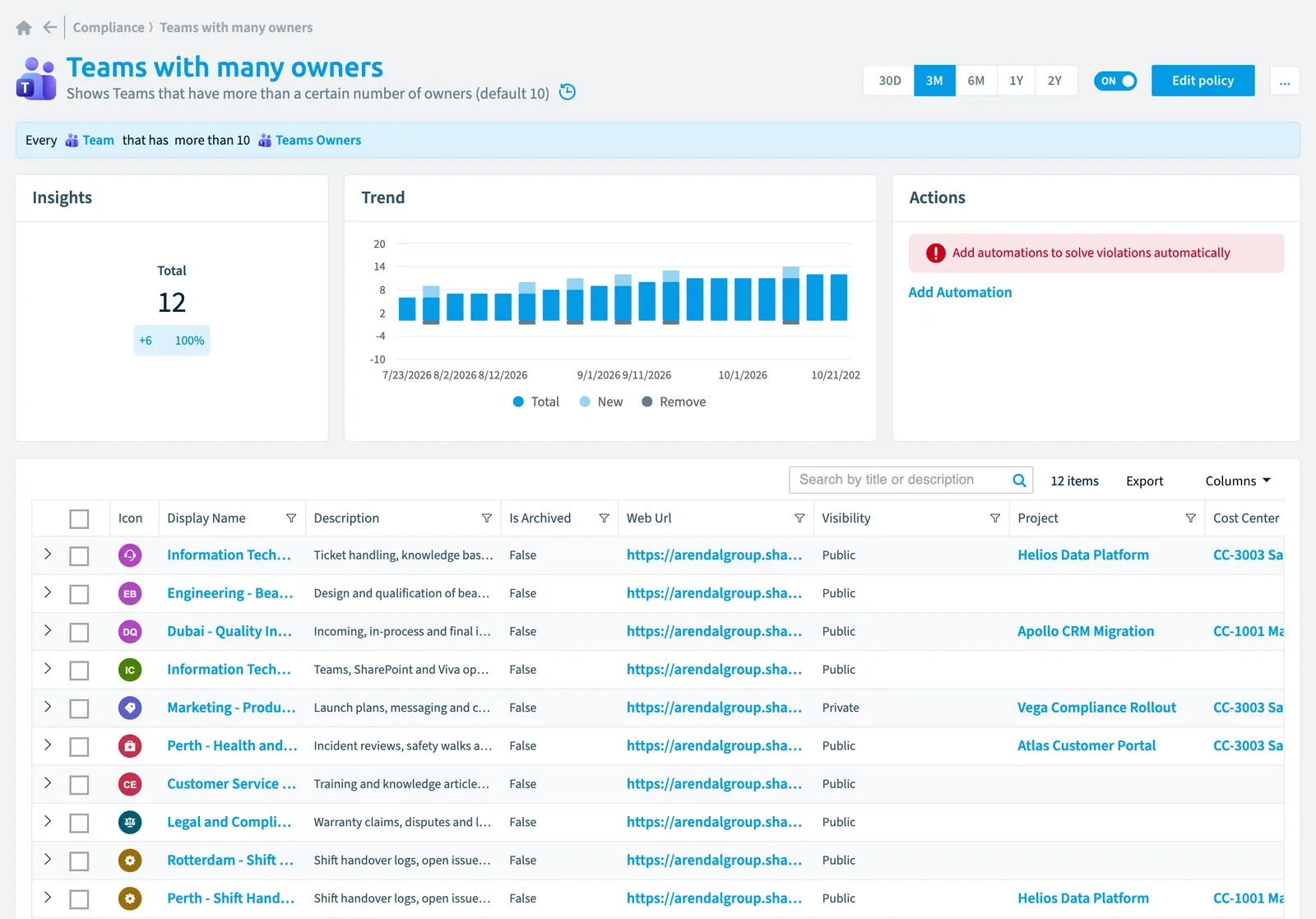Screen dimensions: 1316x919
Task: Select the Dubai - Quality row checkbox
Action: coord(79,633)
